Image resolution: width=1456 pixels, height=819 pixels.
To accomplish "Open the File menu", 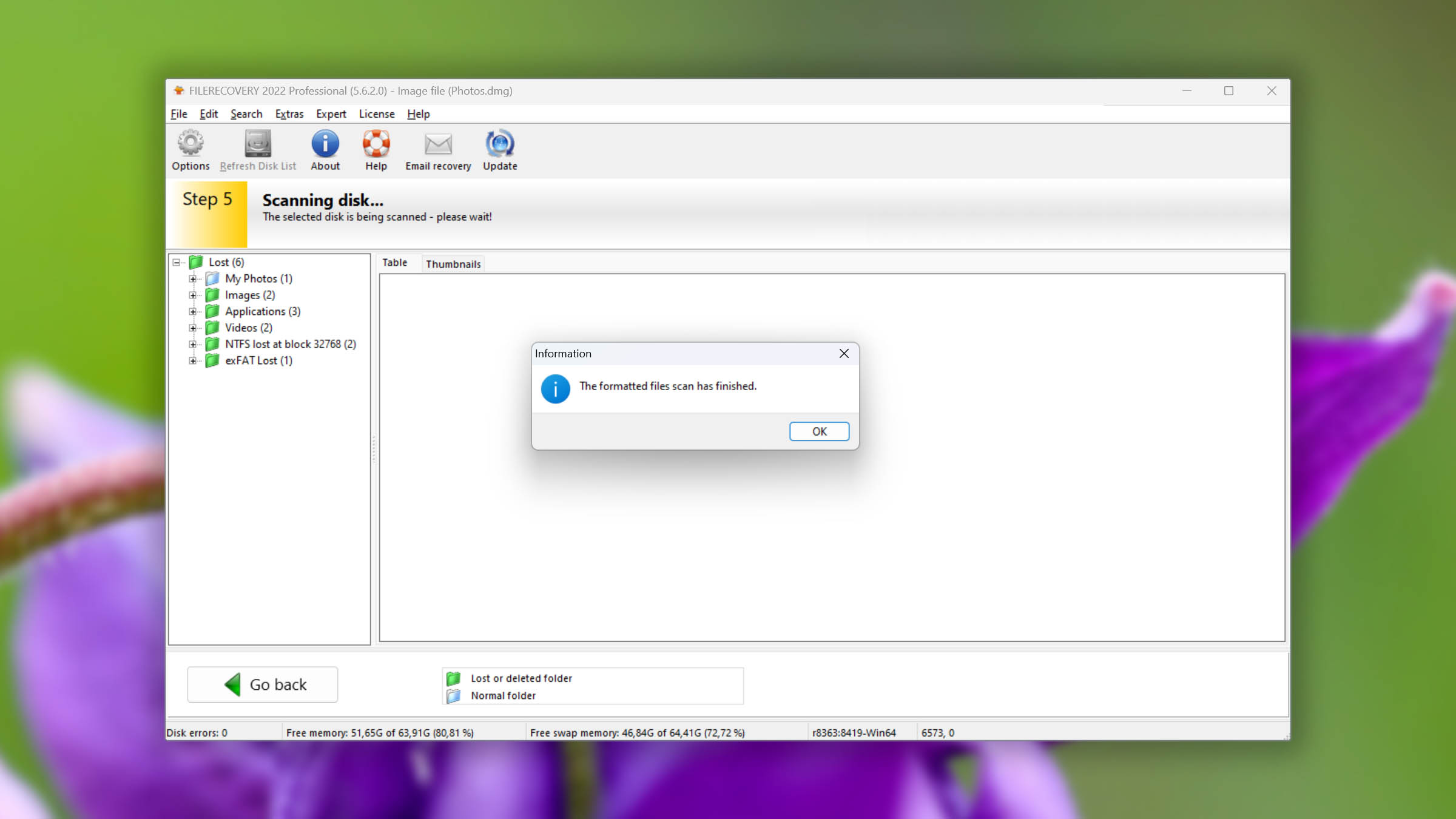I will [179, 114].
